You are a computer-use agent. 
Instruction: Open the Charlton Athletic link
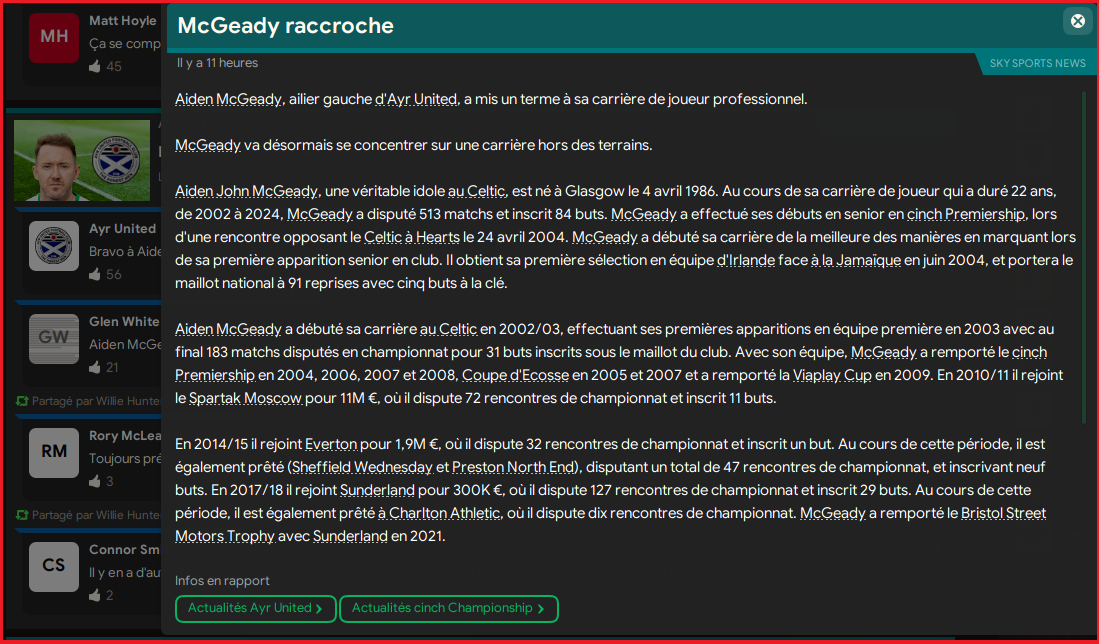439,513
